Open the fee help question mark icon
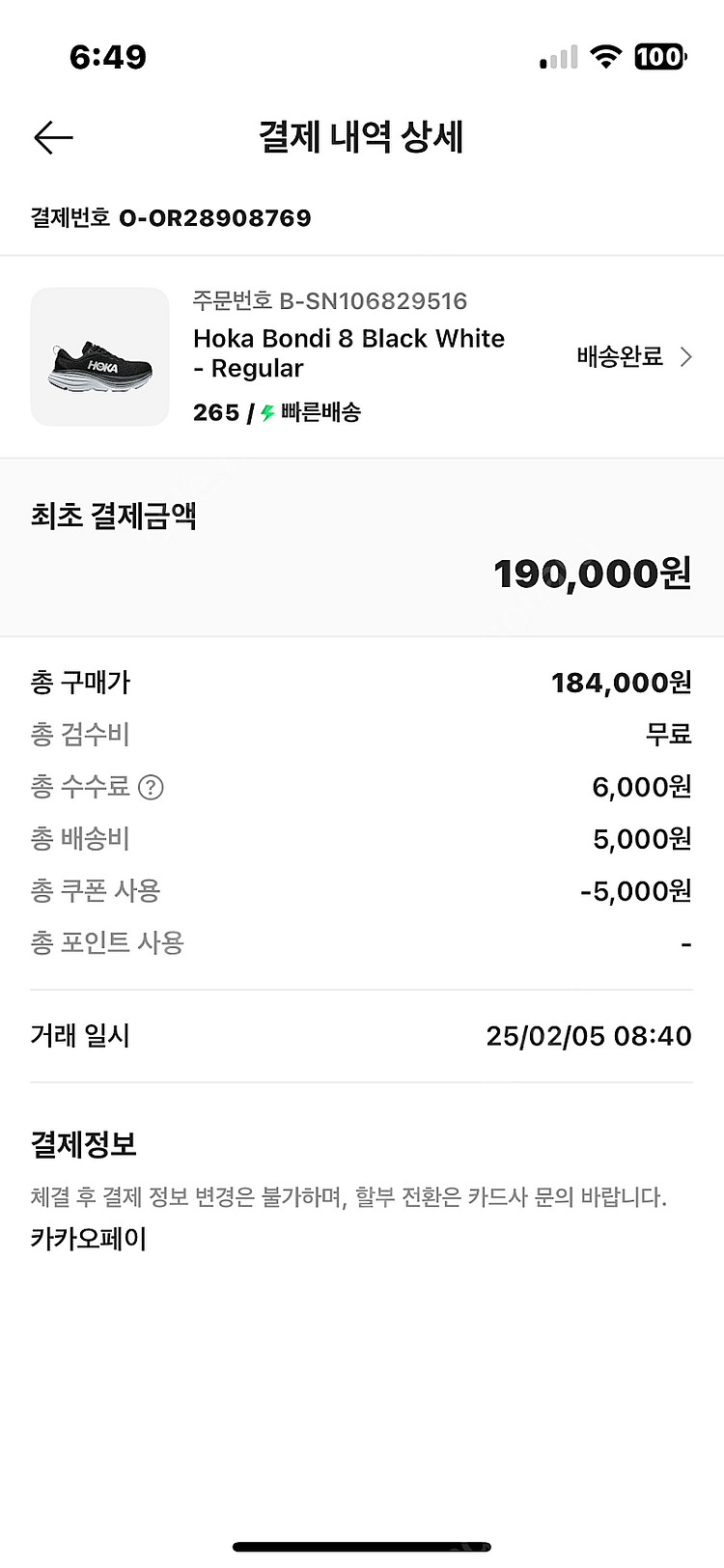The height and width of the screenshot is (1568, 724). 151,788
